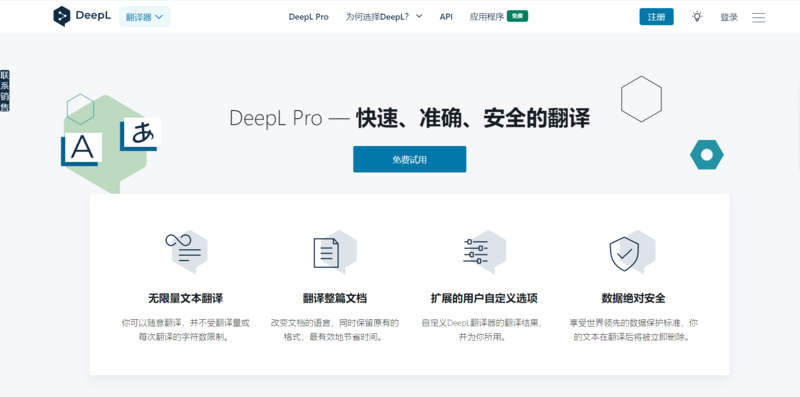Click the Japanese あ translation icon

pyautogui.click(x=141, y=134)
